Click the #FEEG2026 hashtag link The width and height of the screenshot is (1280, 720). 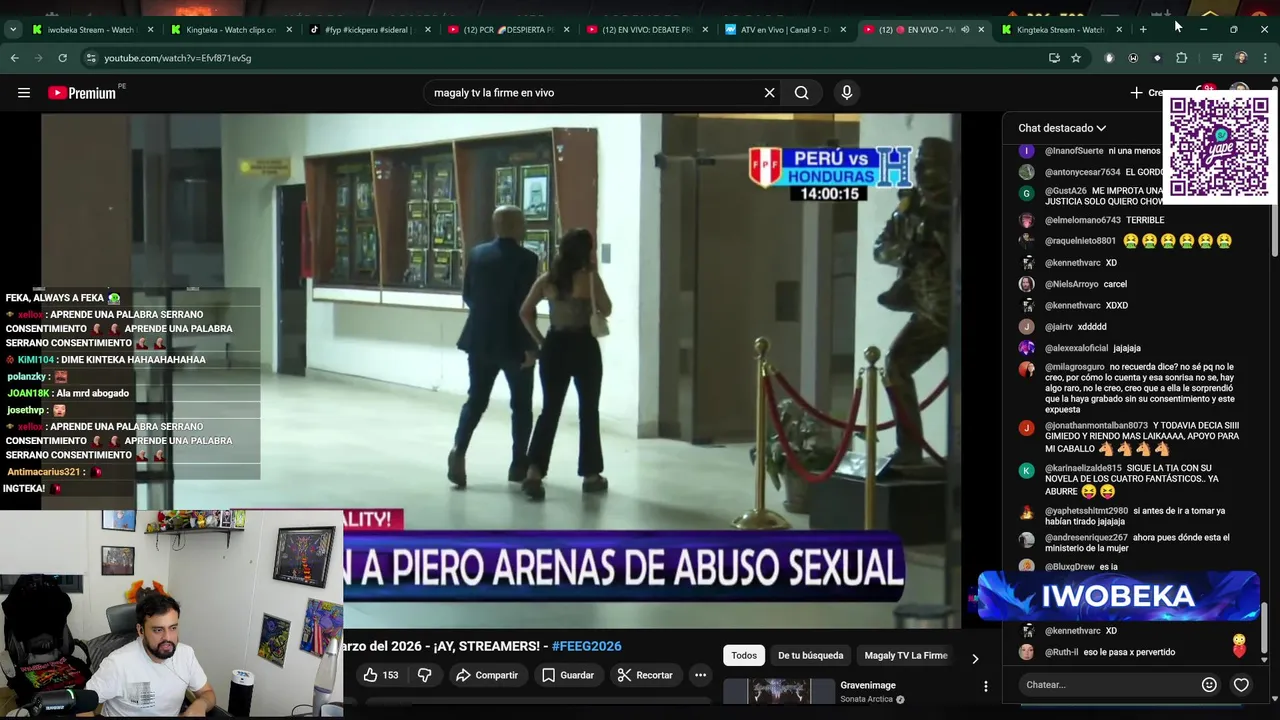tap(587, 646)
